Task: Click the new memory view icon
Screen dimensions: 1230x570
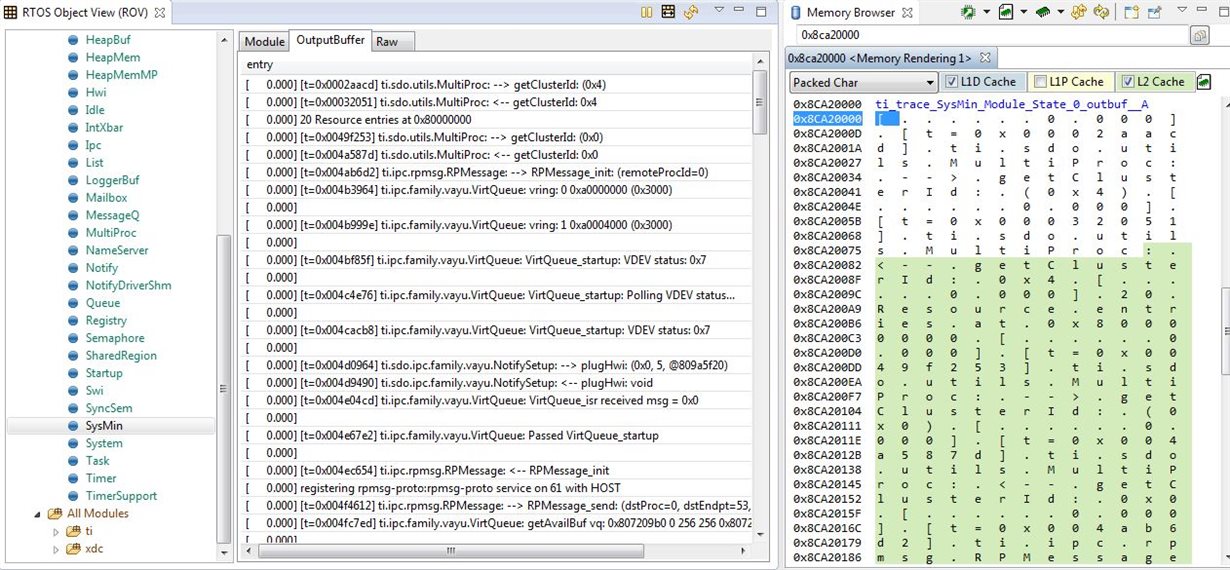Action: (x=1131, y=12)
